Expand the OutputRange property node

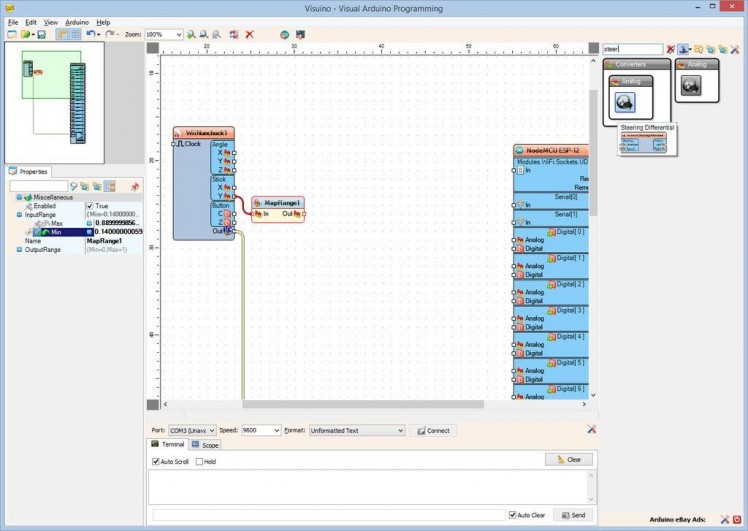pos(19,249)
